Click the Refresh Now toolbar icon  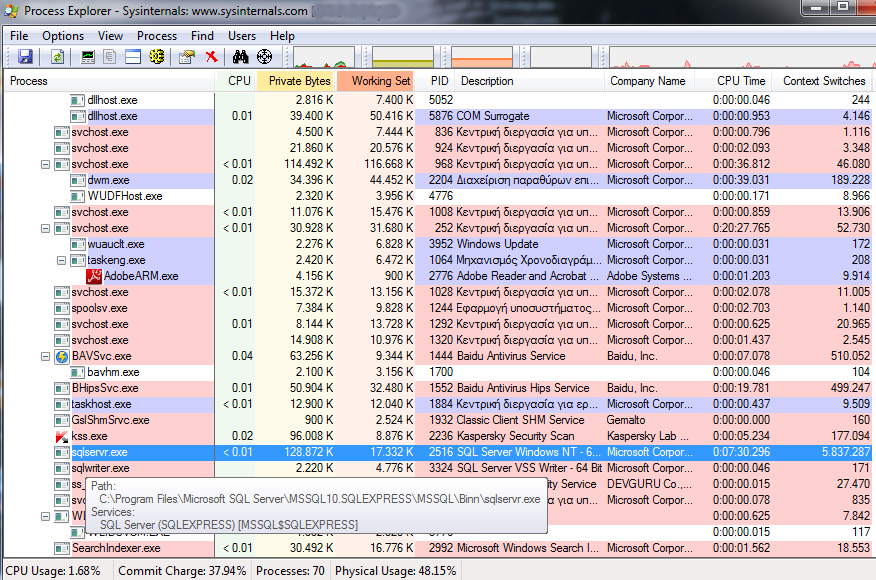point(58,56)
